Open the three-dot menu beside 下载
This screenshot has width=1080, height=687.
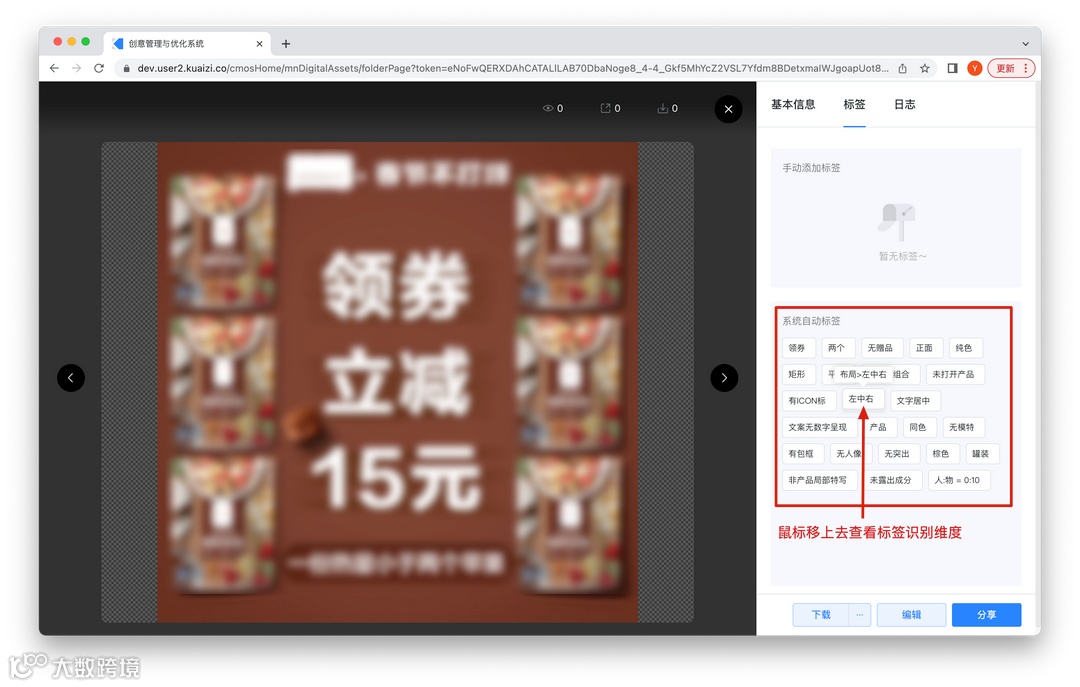[859, 614]
